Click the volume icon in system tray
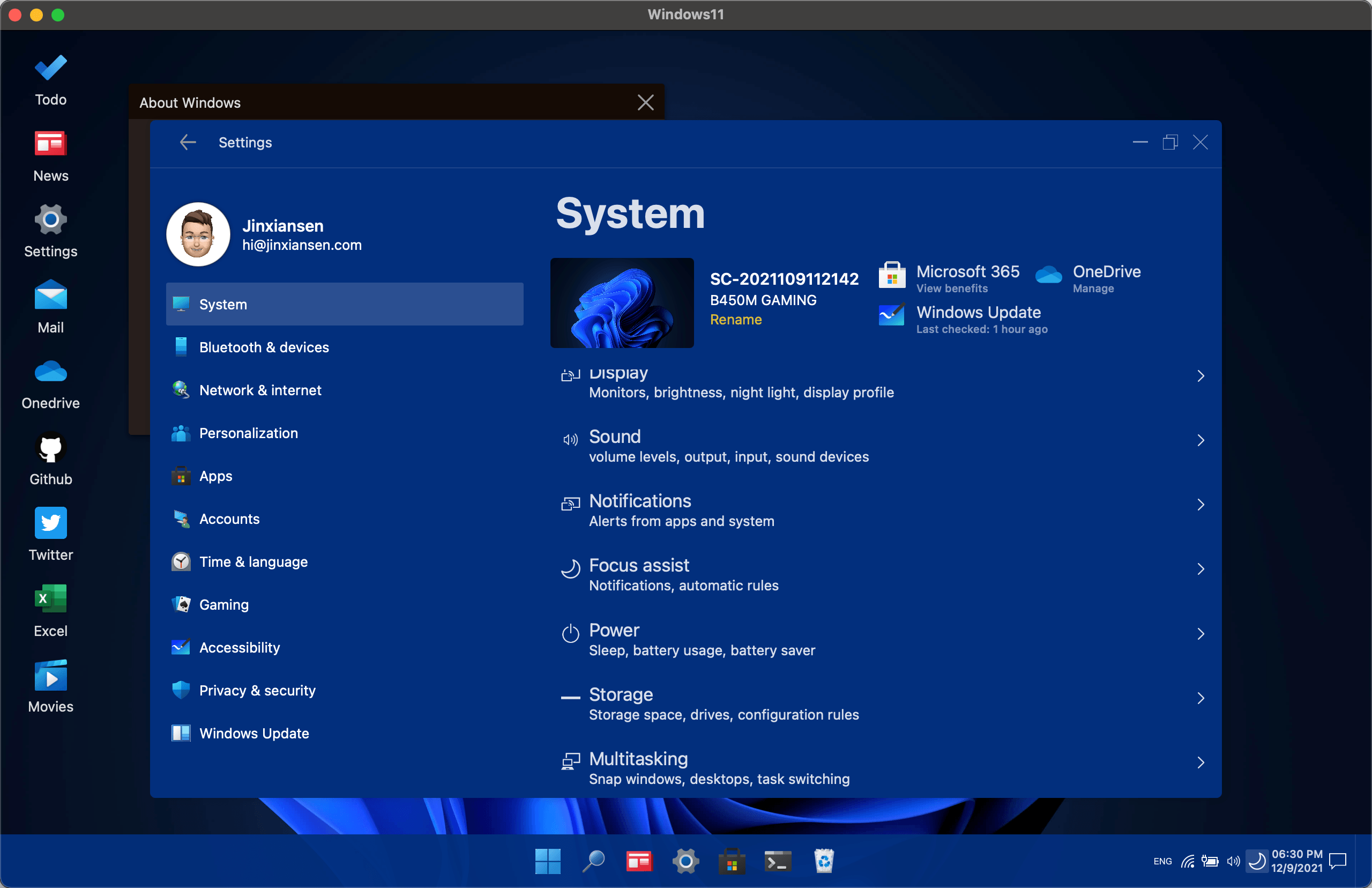 [x=1233, y=862]
